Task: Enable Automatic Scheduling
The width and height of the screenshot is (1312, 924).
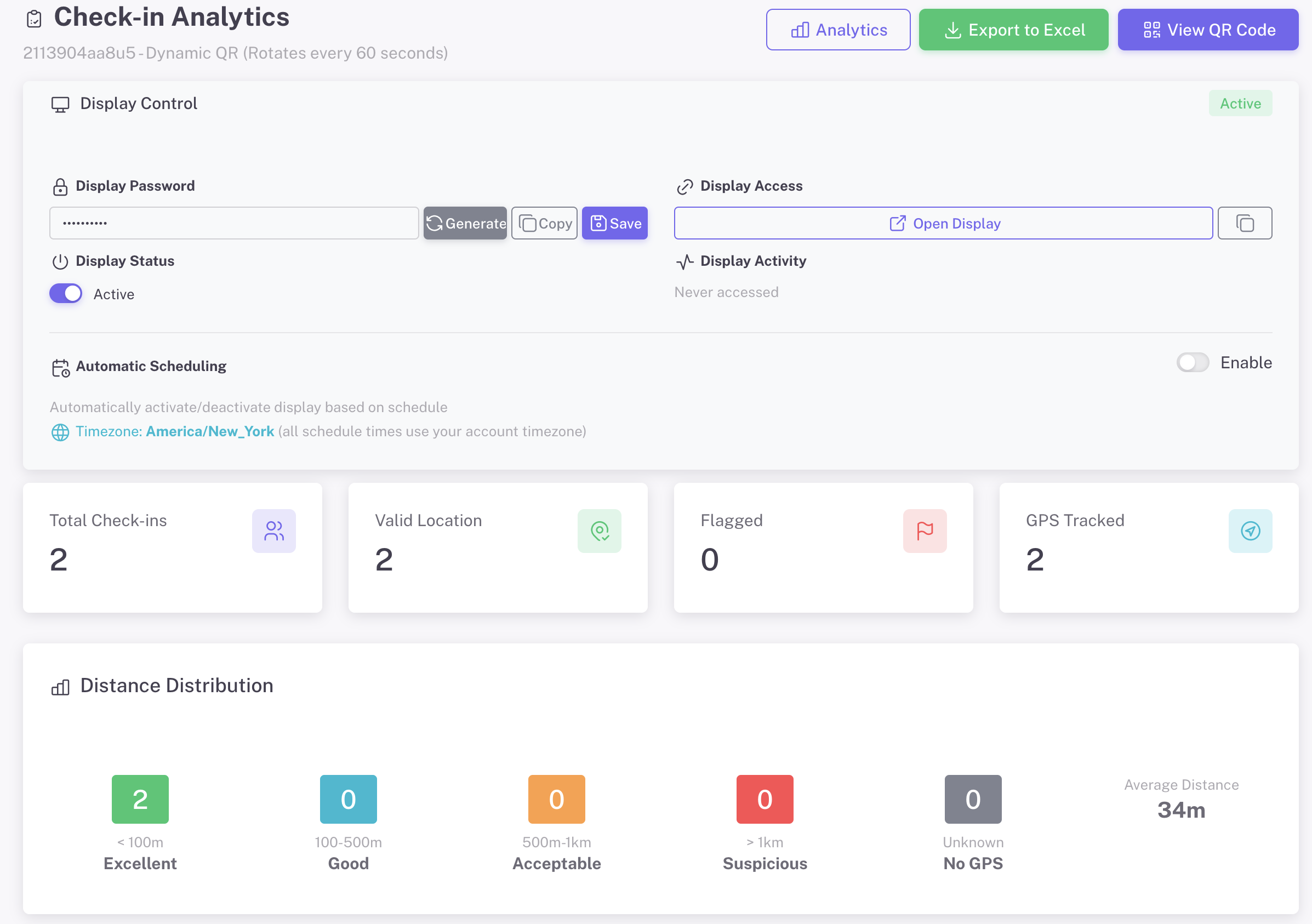Action: tap(1193, 362)
